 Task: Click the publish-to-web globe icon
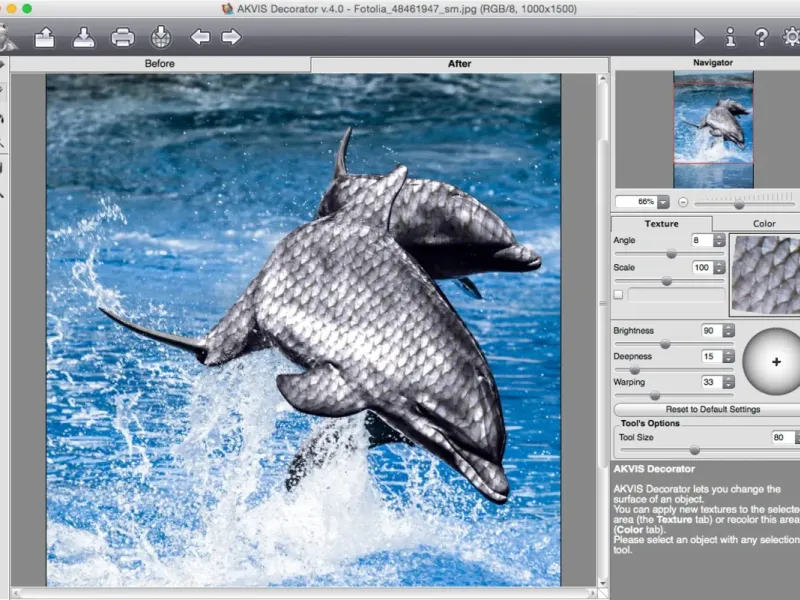tap(161, 38)
